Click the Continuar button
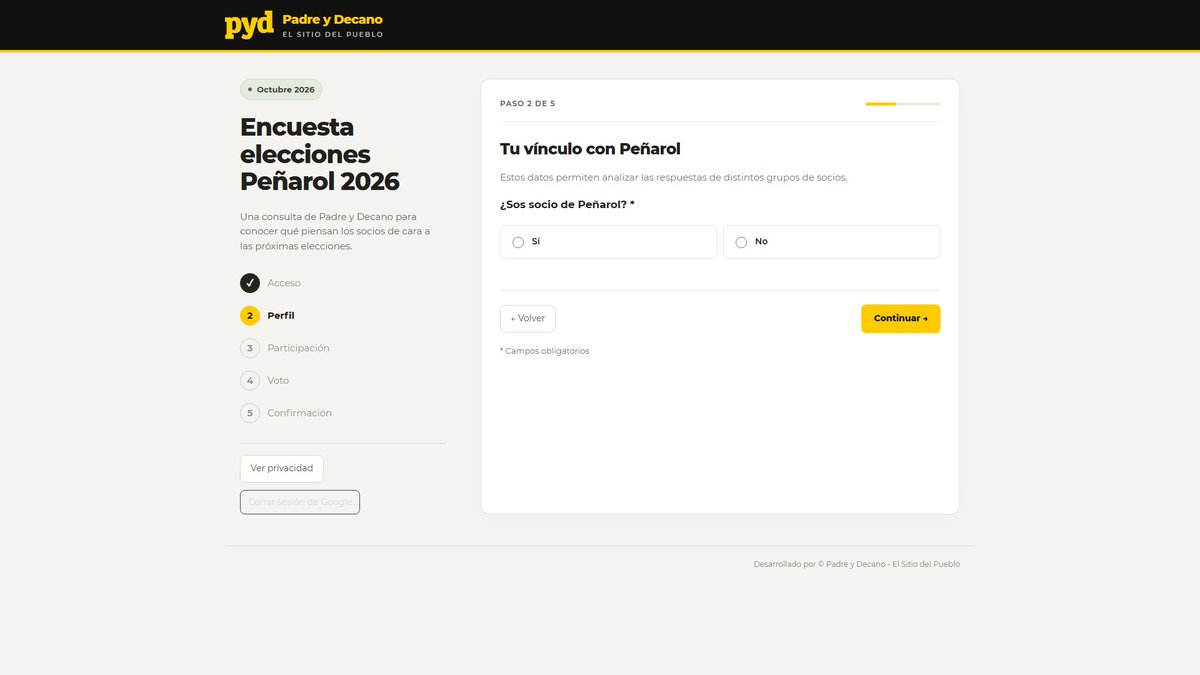 [x=900, y=318]
